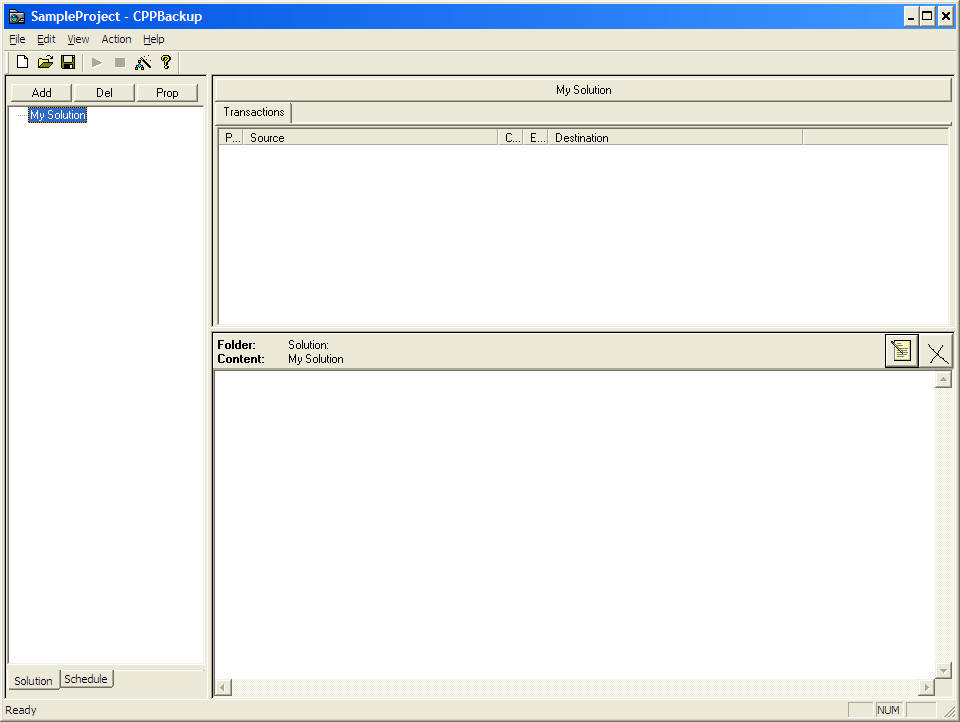Image resolution: width=960 pixels, height=722 pixels.
Task: Click the yellow question mark help icon
Action: [166, 62]
